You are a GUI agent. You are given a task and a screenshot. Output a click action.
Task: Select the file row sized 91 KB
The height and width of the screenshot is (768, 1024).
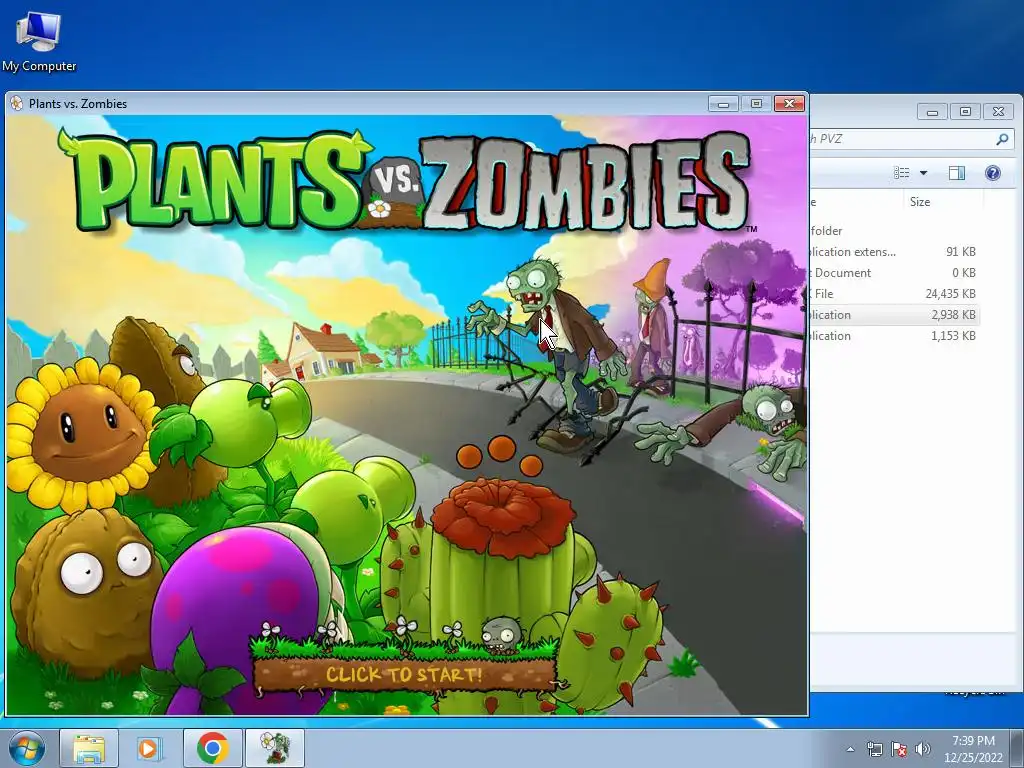pos(894,251)
